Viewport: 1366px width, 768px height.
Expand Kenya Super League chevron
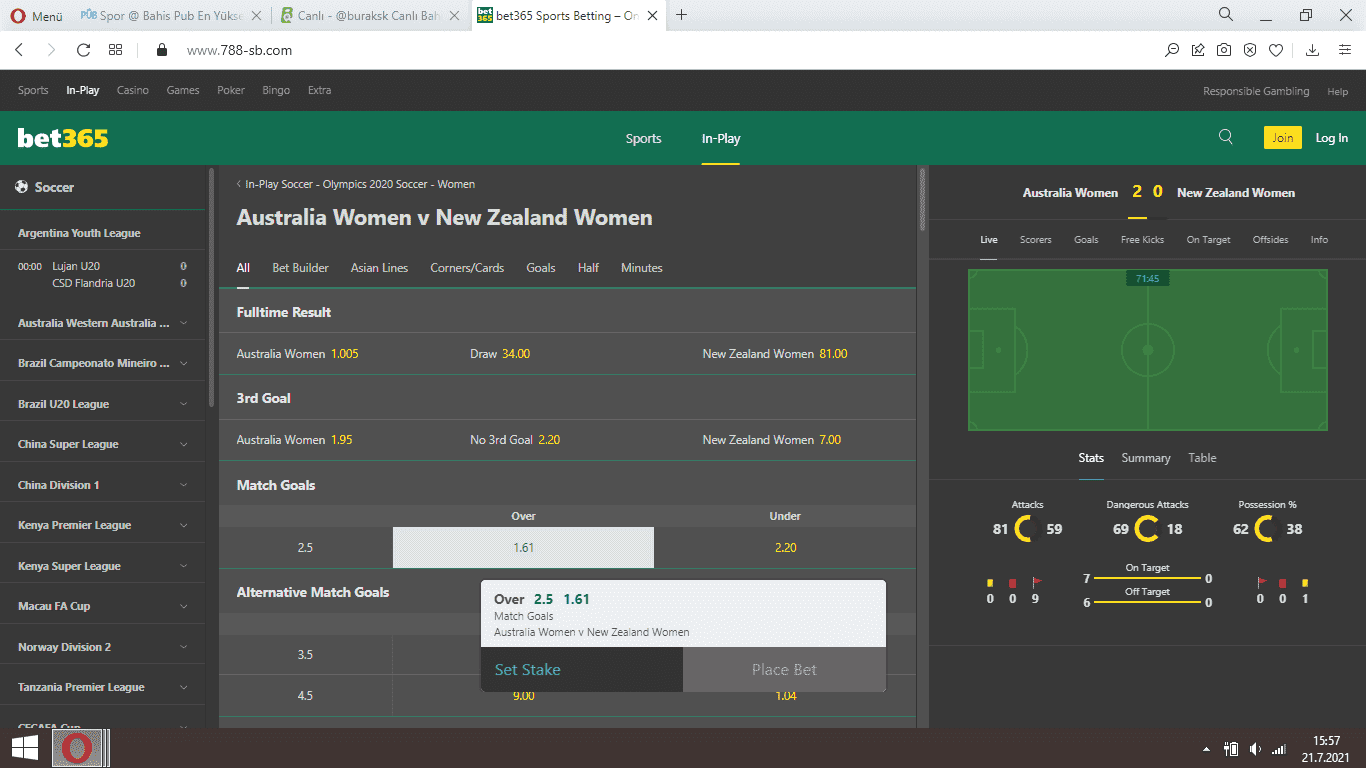click(x=184, y=566)
